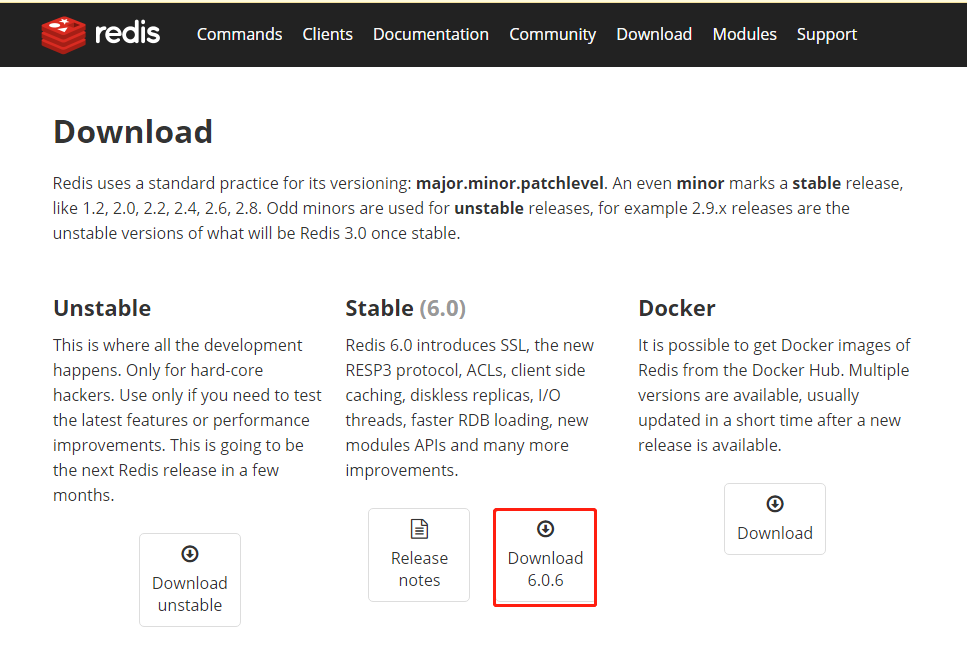Click the 'Download unstable' button text
This screenshot has height=651, width=967.
coord(190,594)
